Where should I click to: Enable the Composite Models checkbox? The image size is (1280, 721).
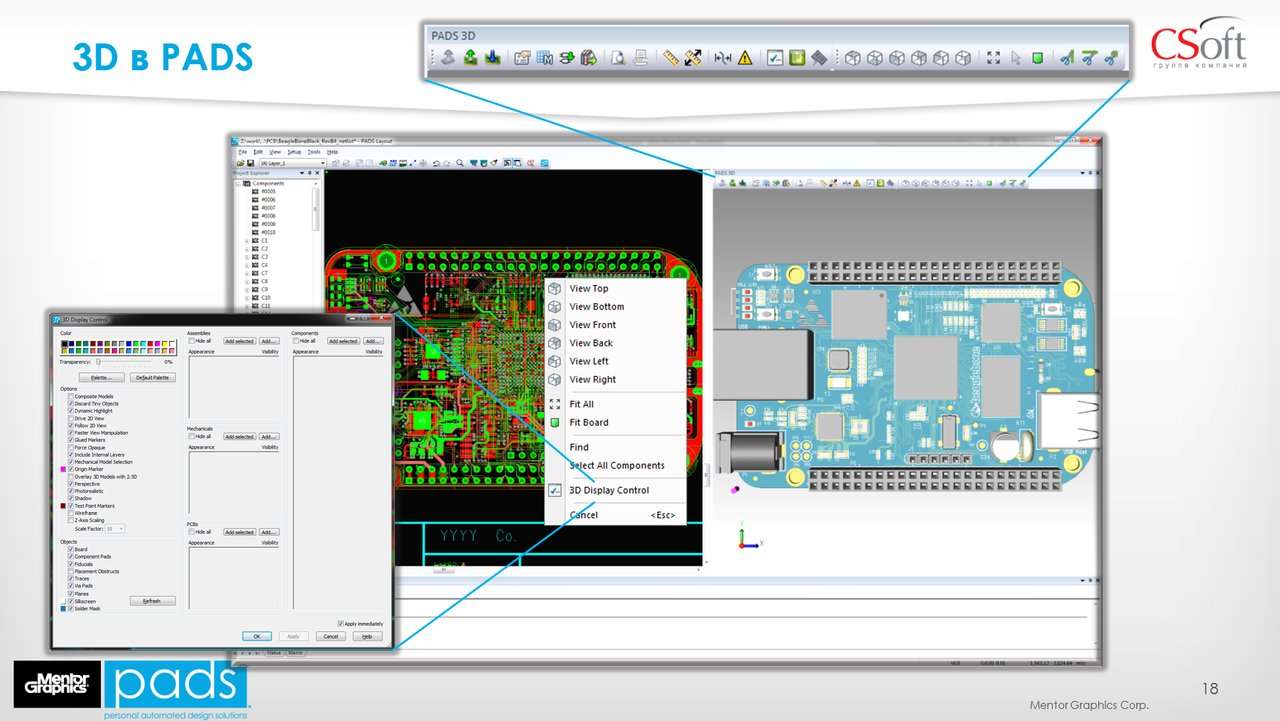71,396
